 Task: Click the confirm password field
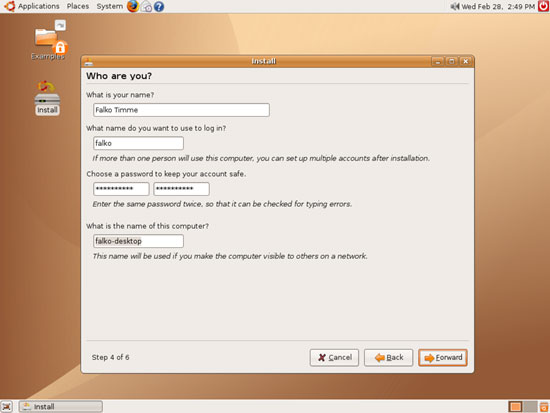[x=181, y=189]
